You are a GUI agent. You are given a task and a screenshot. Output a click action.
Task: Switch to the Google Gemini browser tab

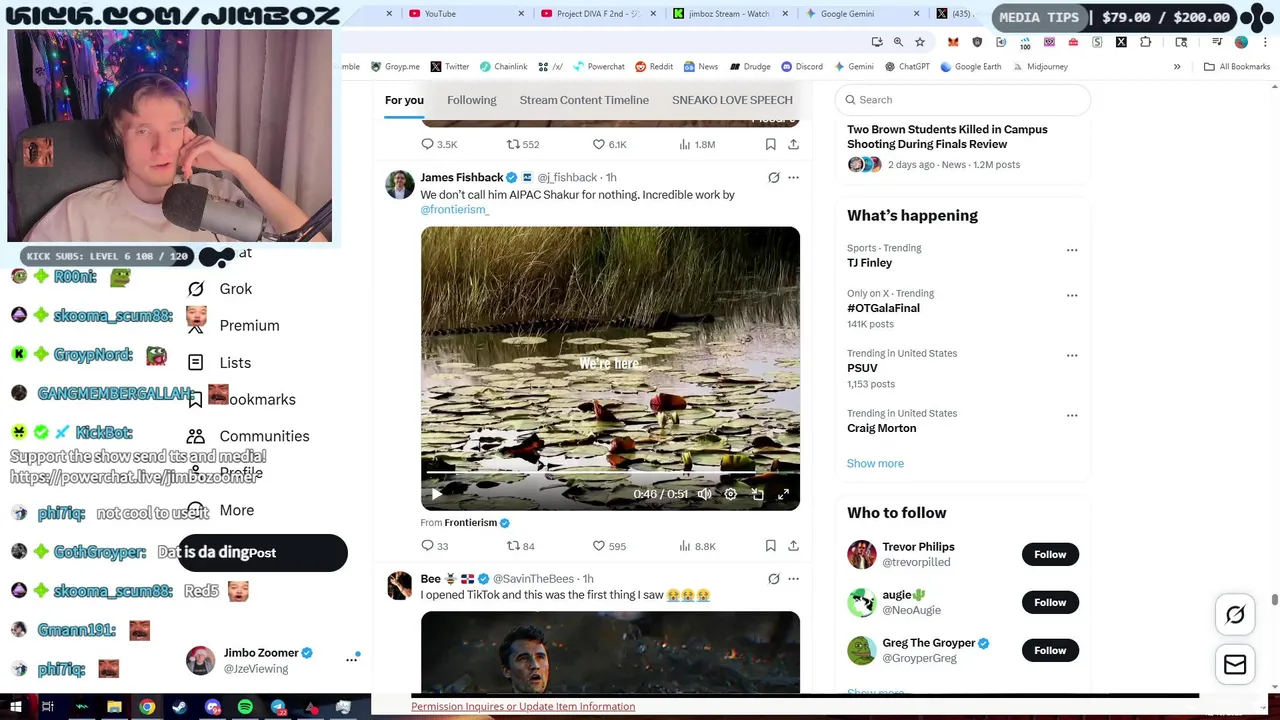point(862,14)
